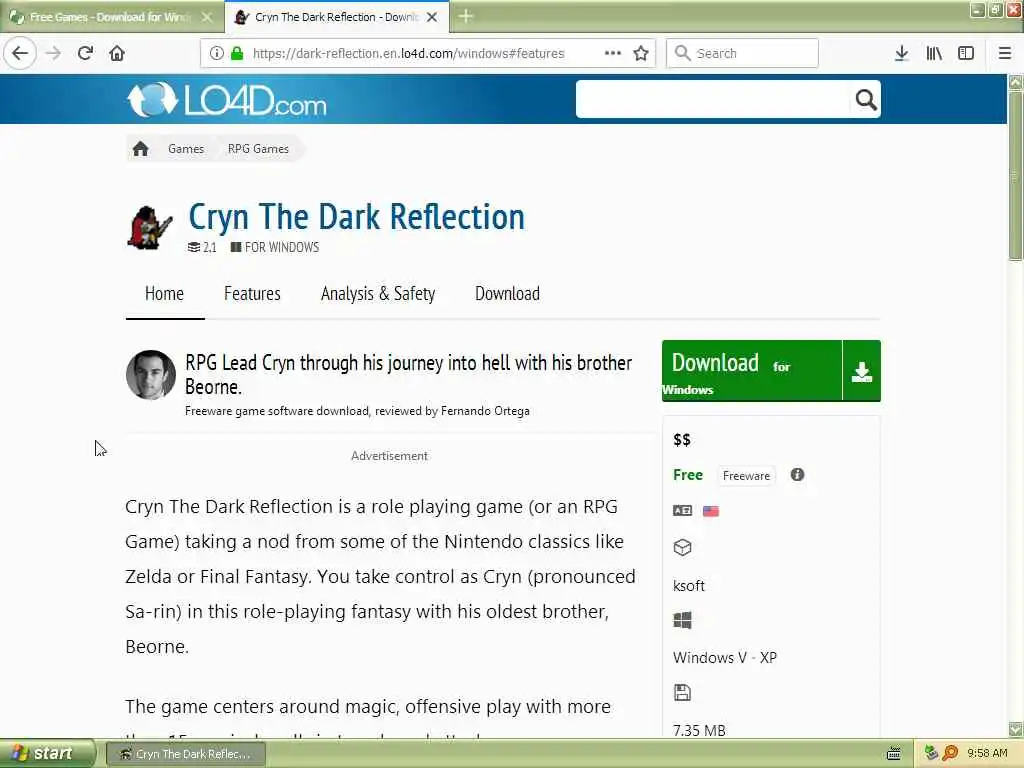This screenshot has width=1024, height=768.
Task: Click the breadcrumb home icon
Action: point(140,149)
